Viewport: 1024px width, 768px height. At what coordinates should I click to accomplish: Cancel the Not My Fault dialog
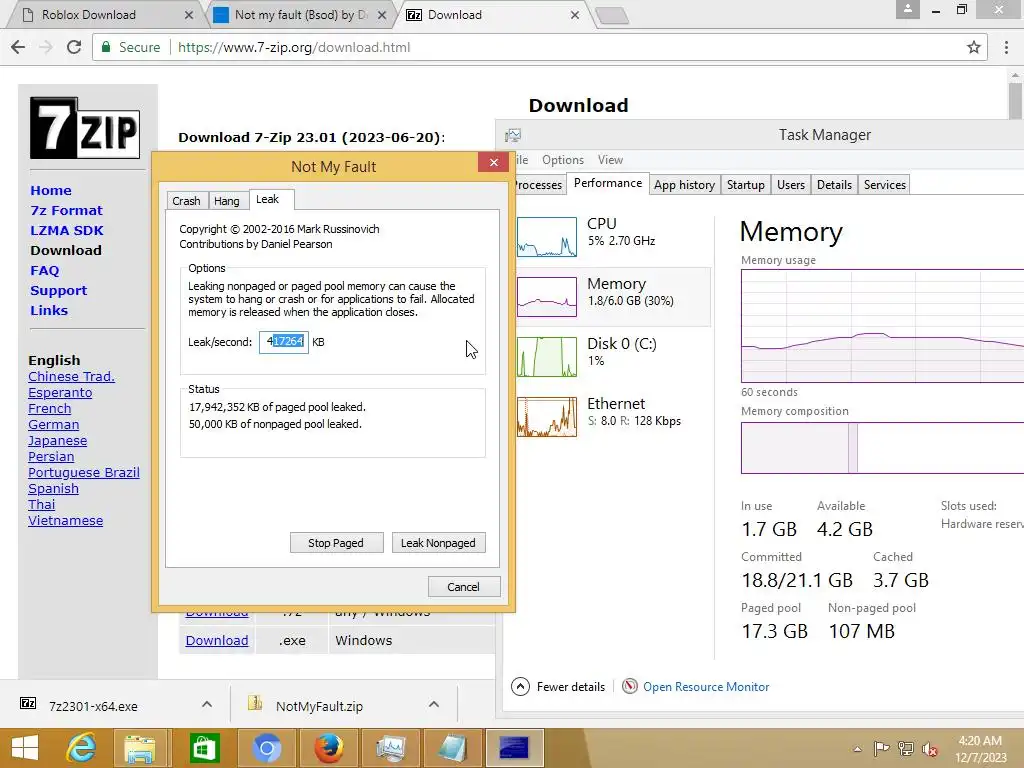(x=464, y=586)
